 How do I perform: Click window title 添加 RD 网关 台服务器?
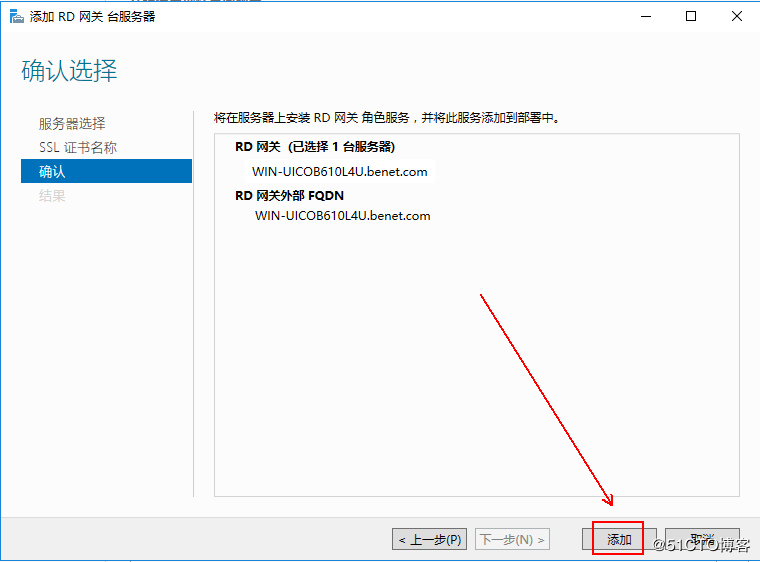pyautogui.click(x=93, y=17)
